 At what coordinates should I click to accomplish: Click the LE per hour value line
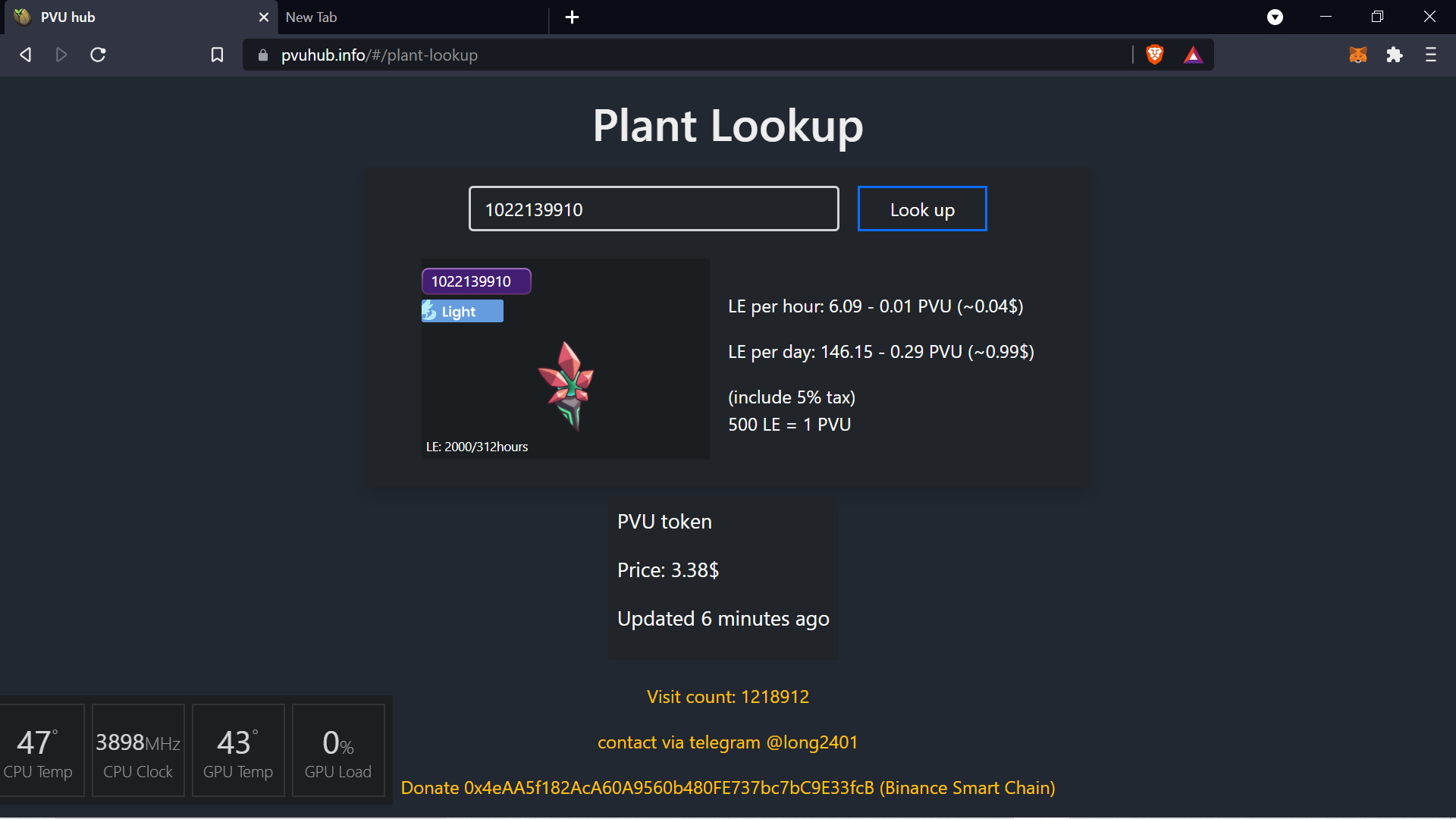pyautogui.click(x=876, y=306)
